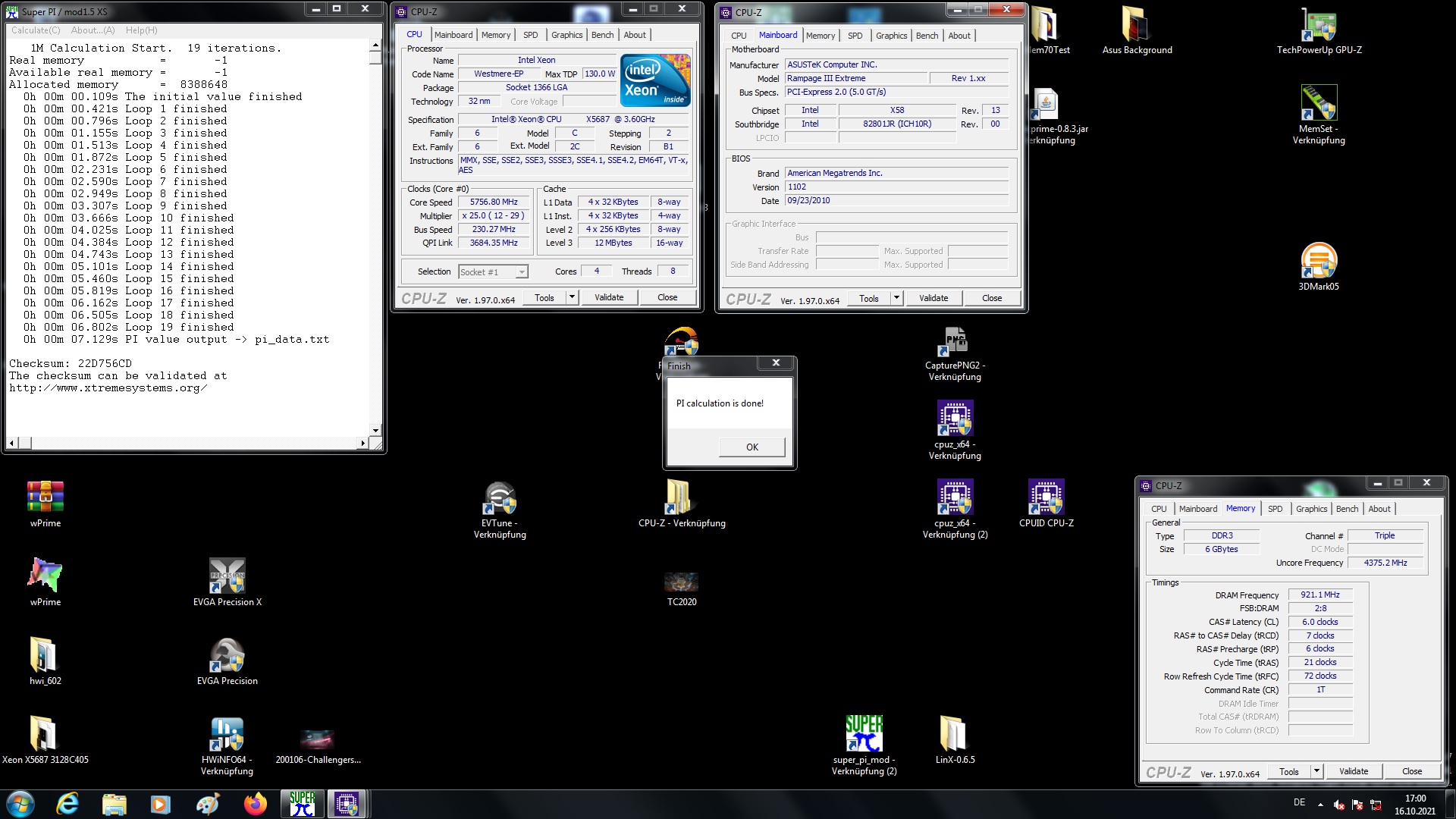1456x819 pixels.
Task: Open Firefox from taskbar
Action: coord(256,803)
